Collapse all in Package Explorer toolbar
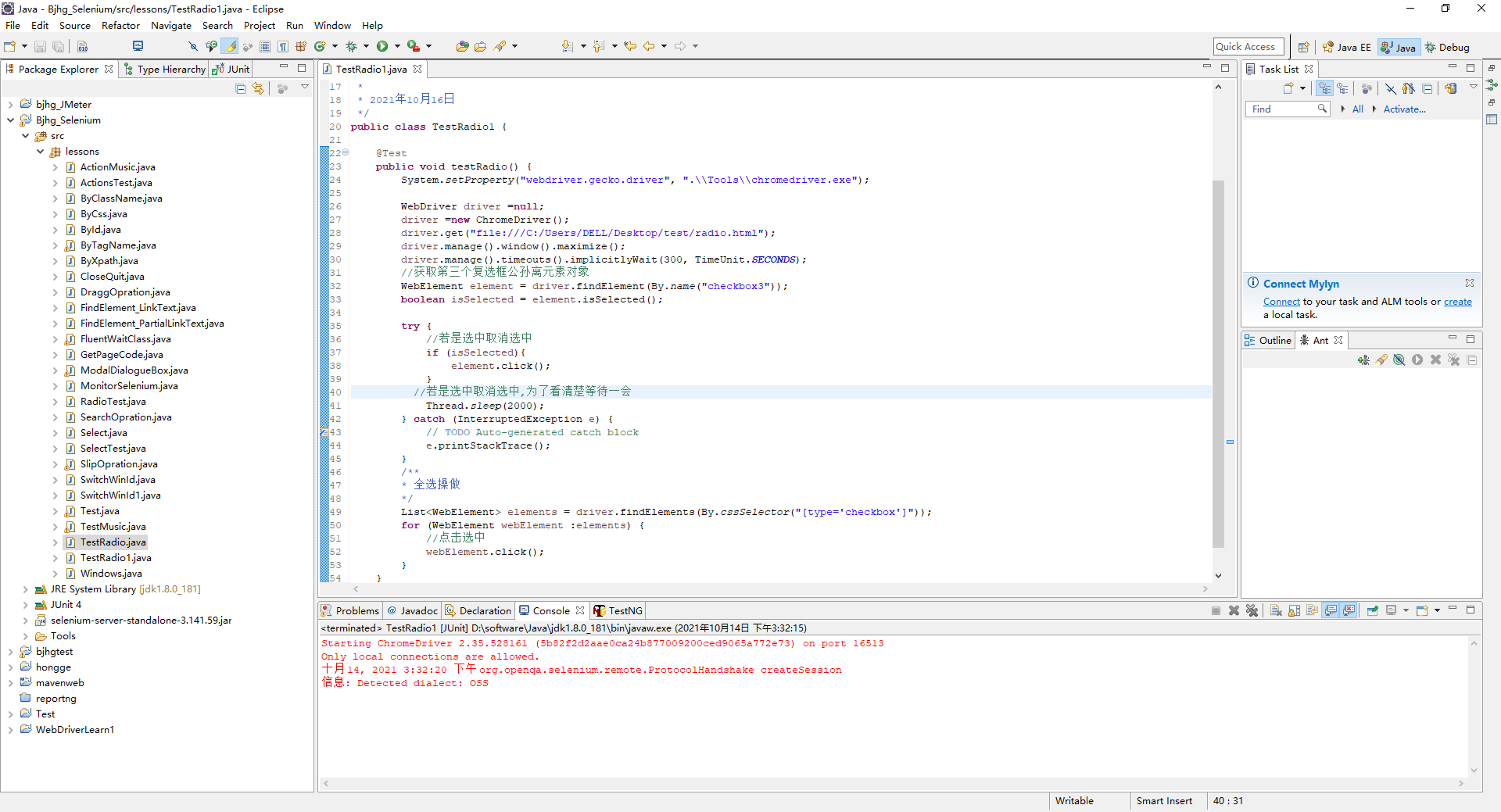This screenshot has width=1501, height=812. coord(241,88)
